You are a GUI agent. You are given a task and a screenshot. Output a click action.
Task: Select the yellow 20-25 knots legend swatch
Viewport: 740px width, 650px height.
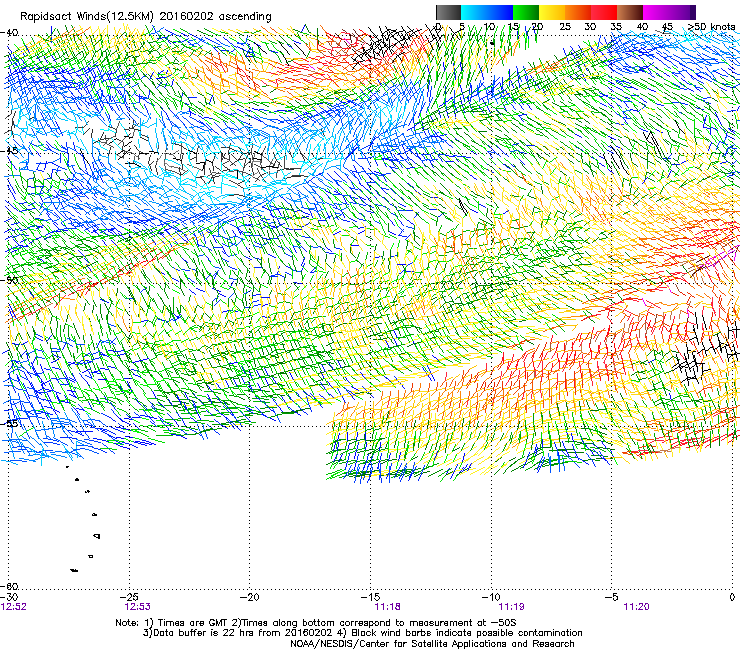pos(552,12)
